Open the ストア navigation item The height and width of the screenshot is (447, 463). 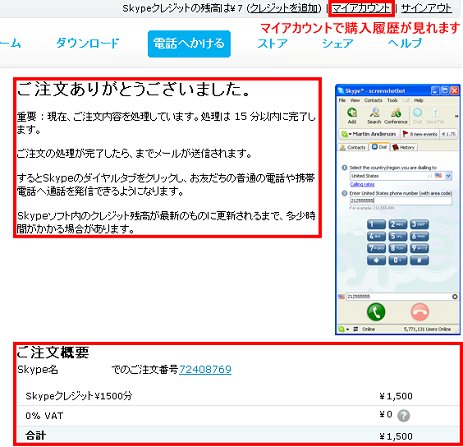tap(272, 43)
